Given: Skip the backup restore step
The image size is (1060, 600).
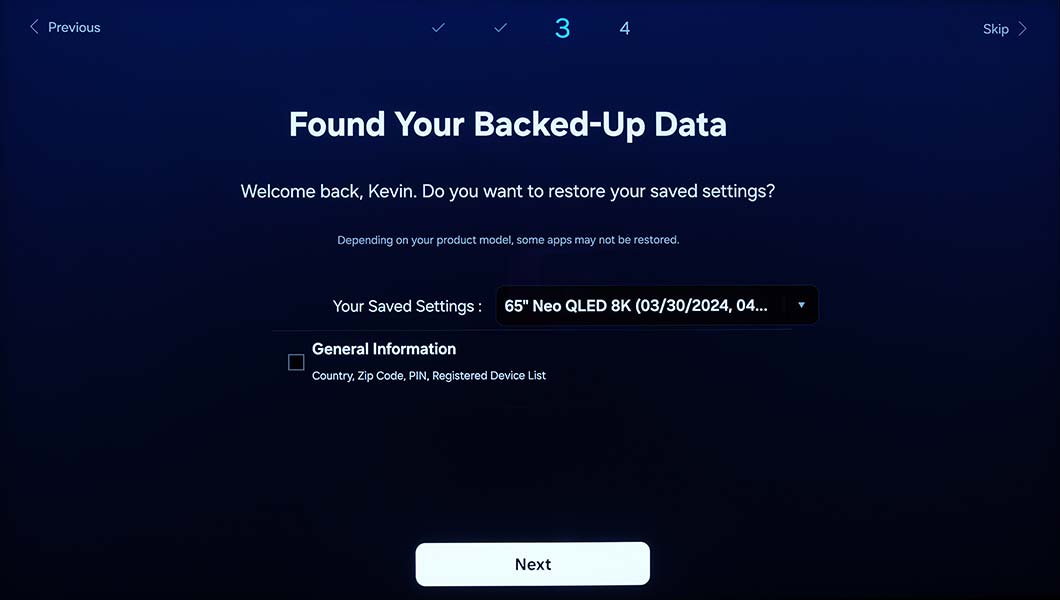Looking at the screenshot, I should pos(996,28).
